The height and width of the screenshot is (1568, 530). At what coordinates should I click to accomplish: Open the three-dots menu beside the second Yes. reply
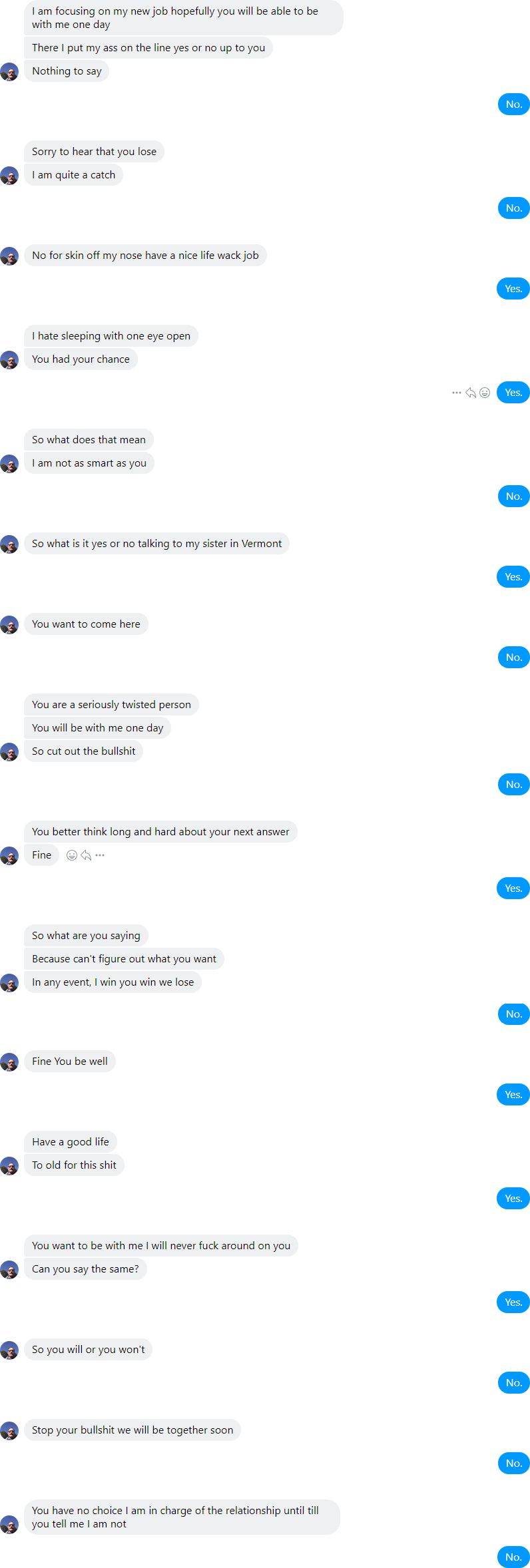tap(457, 393)
